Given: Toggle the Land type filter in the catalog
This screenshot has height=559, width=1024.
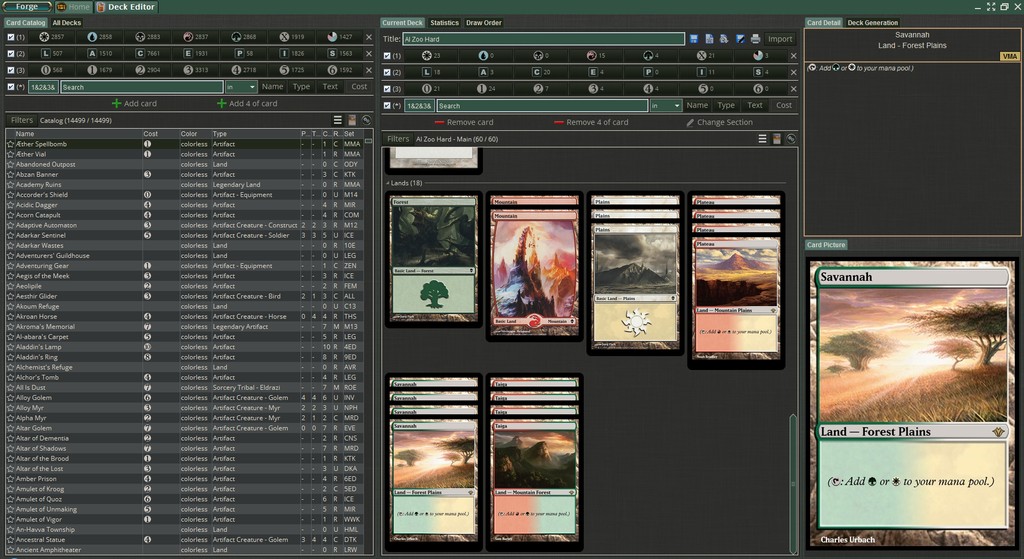Looking at the screenshot, I should coord(44,53).
